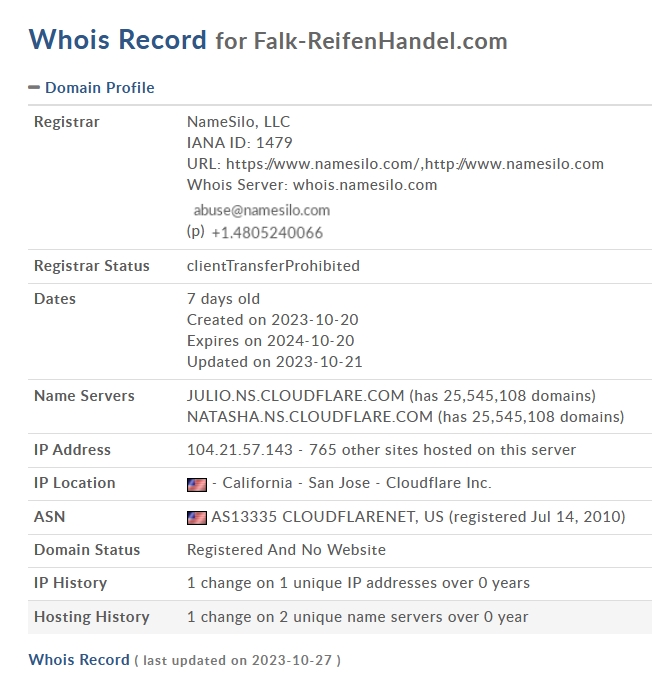Open the 765 other sites hosted link
The image size is (652, 675).
click(442, 450)
